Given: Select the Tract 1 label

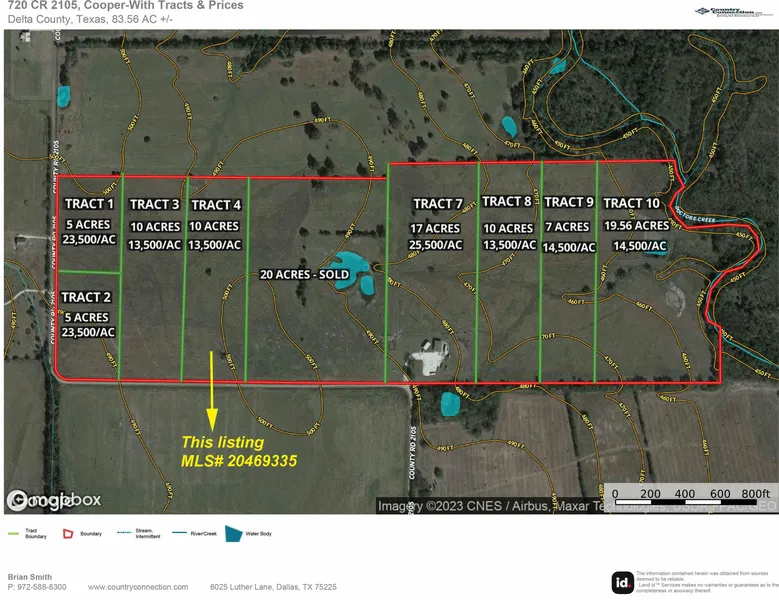Looking at the screenshot, I should [x=90, y=204].
